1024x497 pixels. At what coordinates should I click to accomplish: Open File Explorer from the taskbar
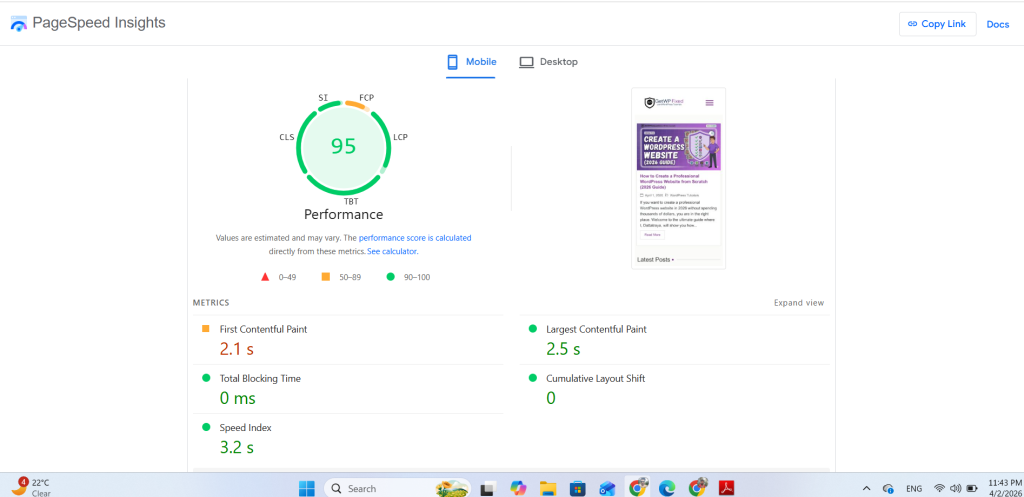(547, 488)
